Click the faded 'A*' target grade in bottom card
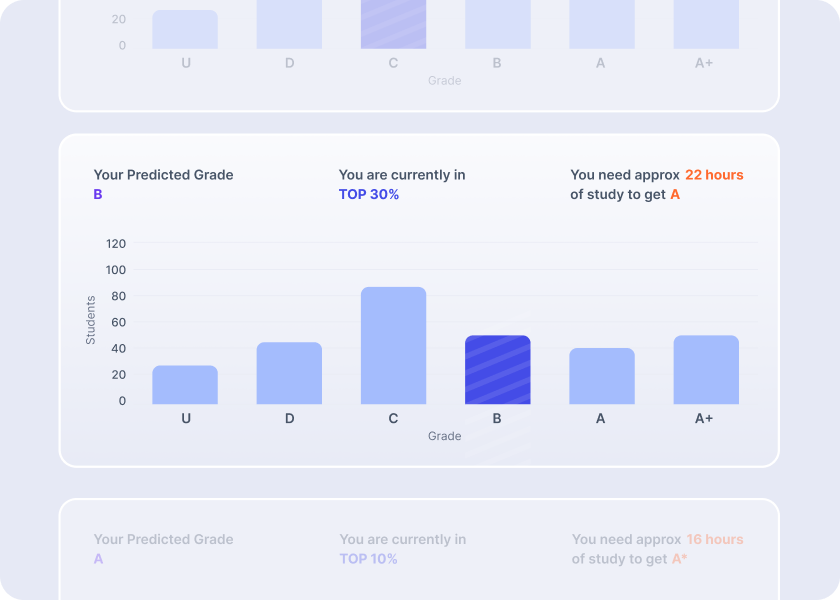The image size is (840, 600). (x=679, y=559)
